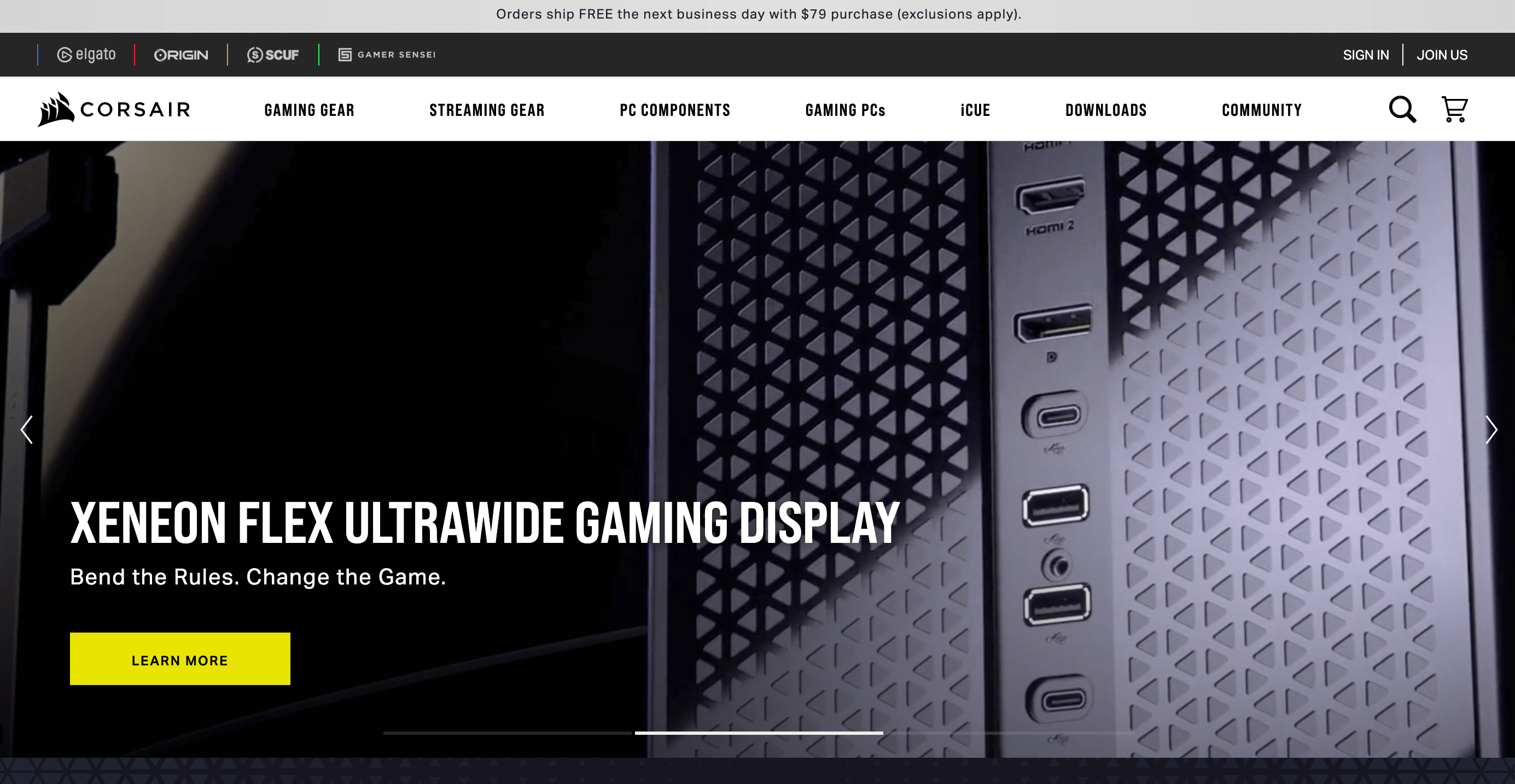The height and width of the screenshot is (784, 1515).
Task: Show the previous carousel slide
Action: click(x=26, y=430)
